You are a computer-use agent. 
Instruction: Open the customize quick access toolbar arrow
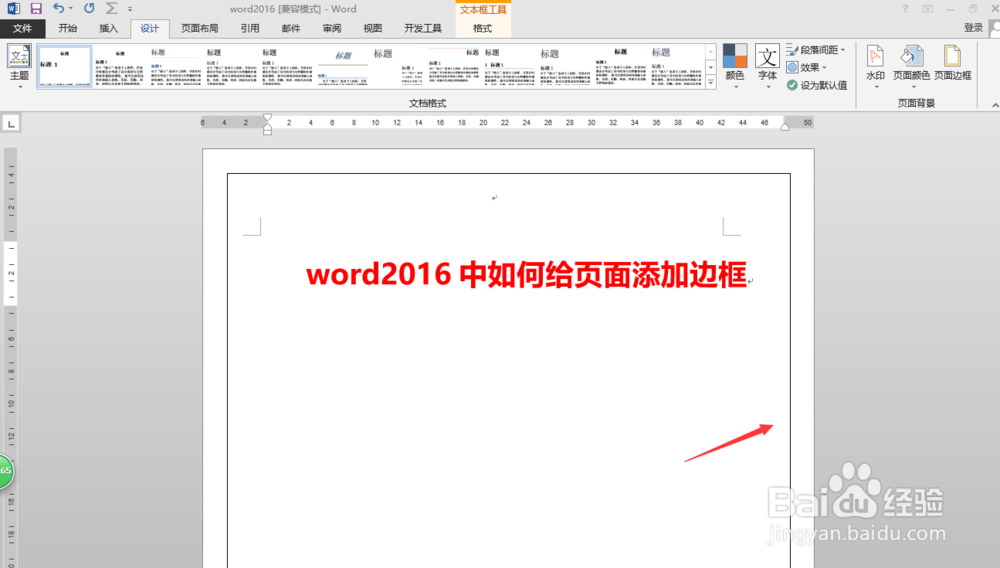click(x=130, y=9)
